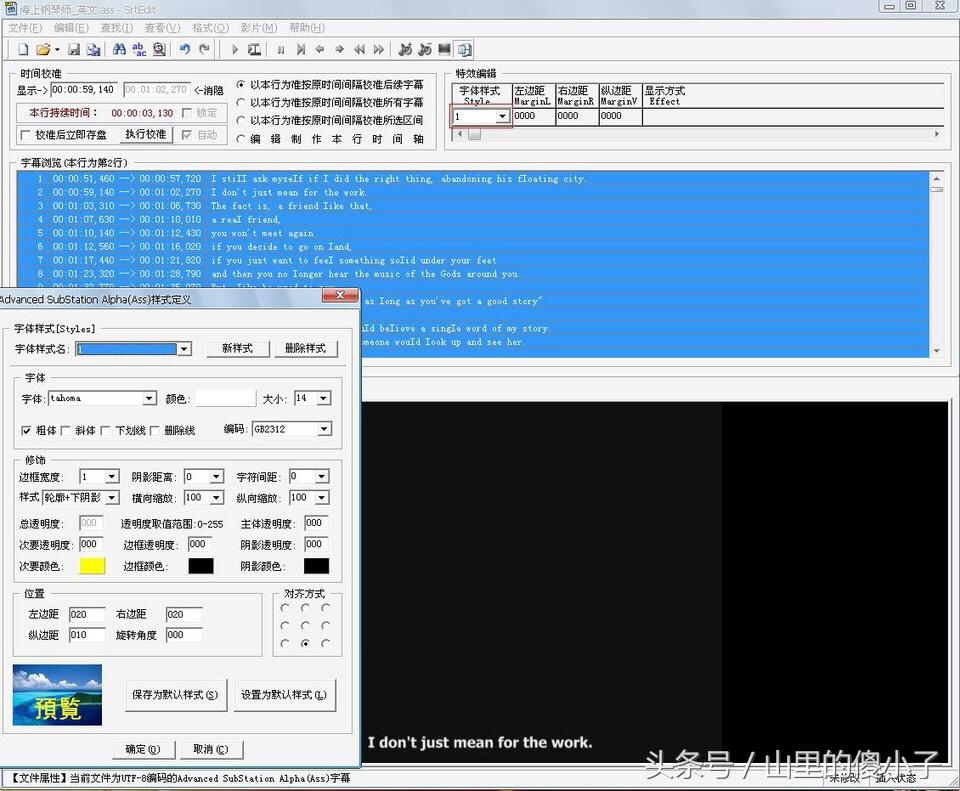Open the 影片(M) menu
The height and width of the screenshot is (791, 960).
(259, 27)
